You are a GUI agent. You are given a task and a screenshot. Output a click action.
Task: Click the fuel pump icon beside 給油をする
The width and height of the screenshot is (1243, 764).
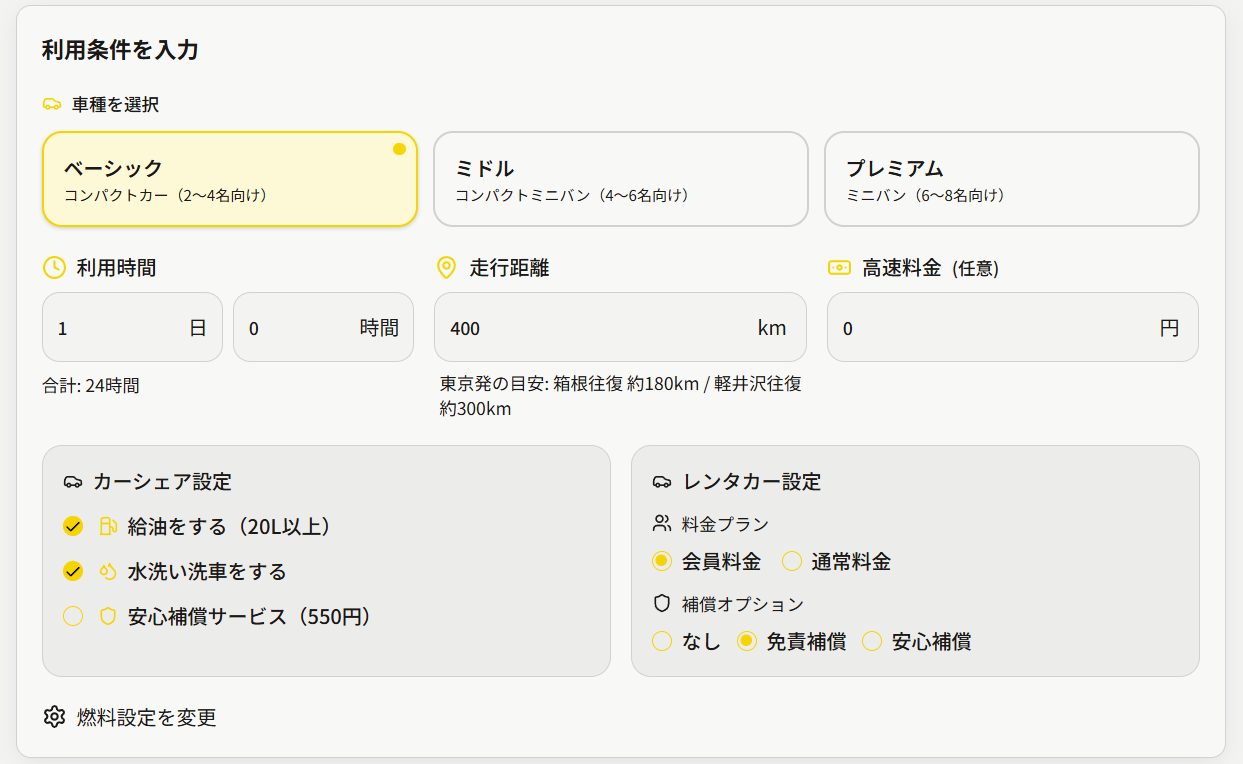(108, 526)
